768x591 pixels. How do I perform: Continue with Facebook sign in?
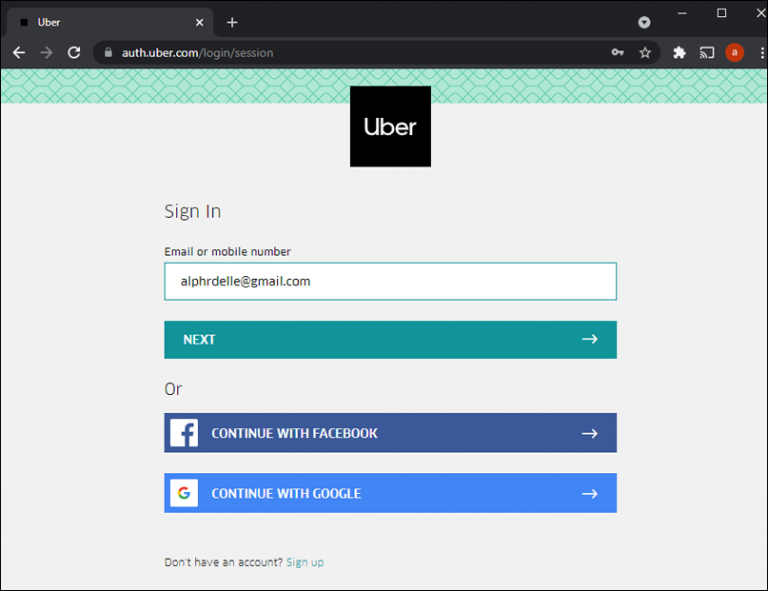click(390, 433)
